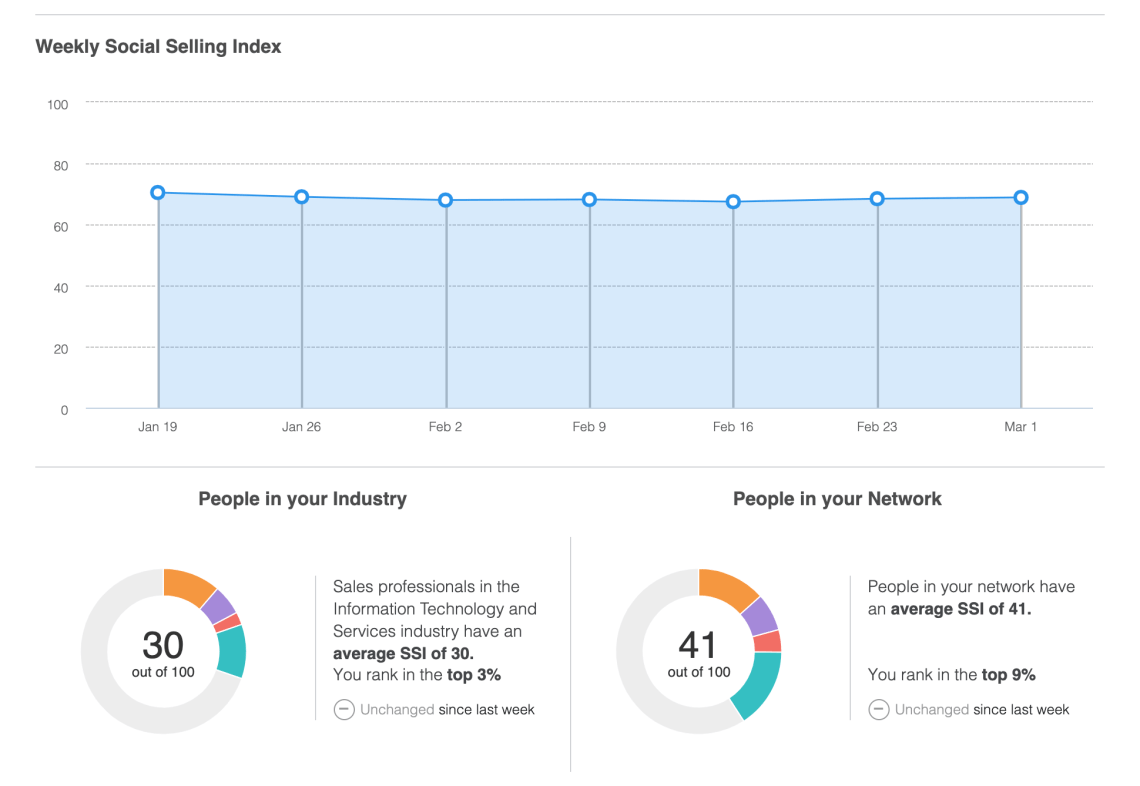Click the People in your Network heading
This screenshot has height=786, width=1140.
click(x=837, y=499)
